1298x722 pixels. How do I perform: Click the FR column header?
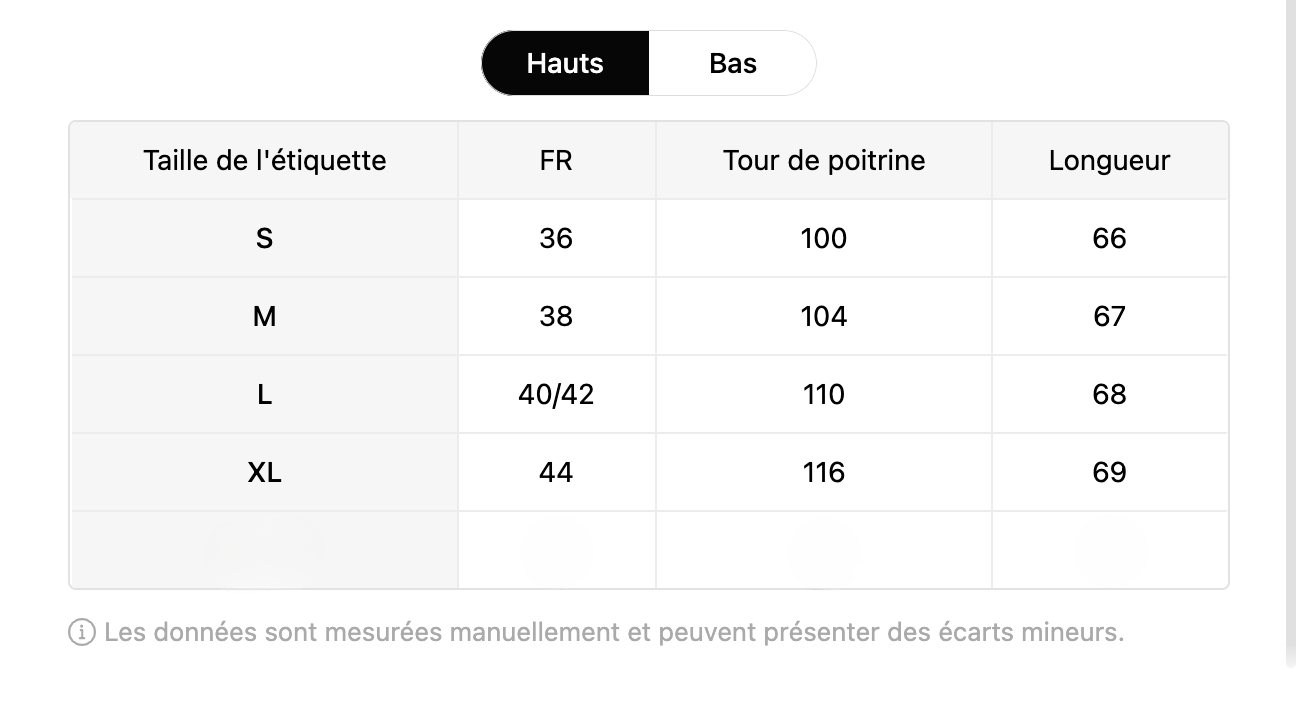point(556,160)
